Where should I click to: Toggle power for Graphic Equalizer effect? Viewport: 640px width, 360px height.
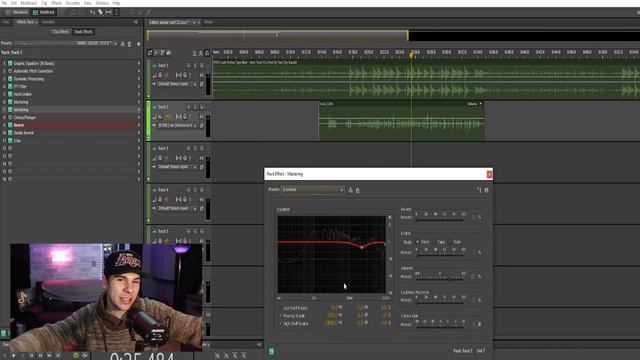10,63
